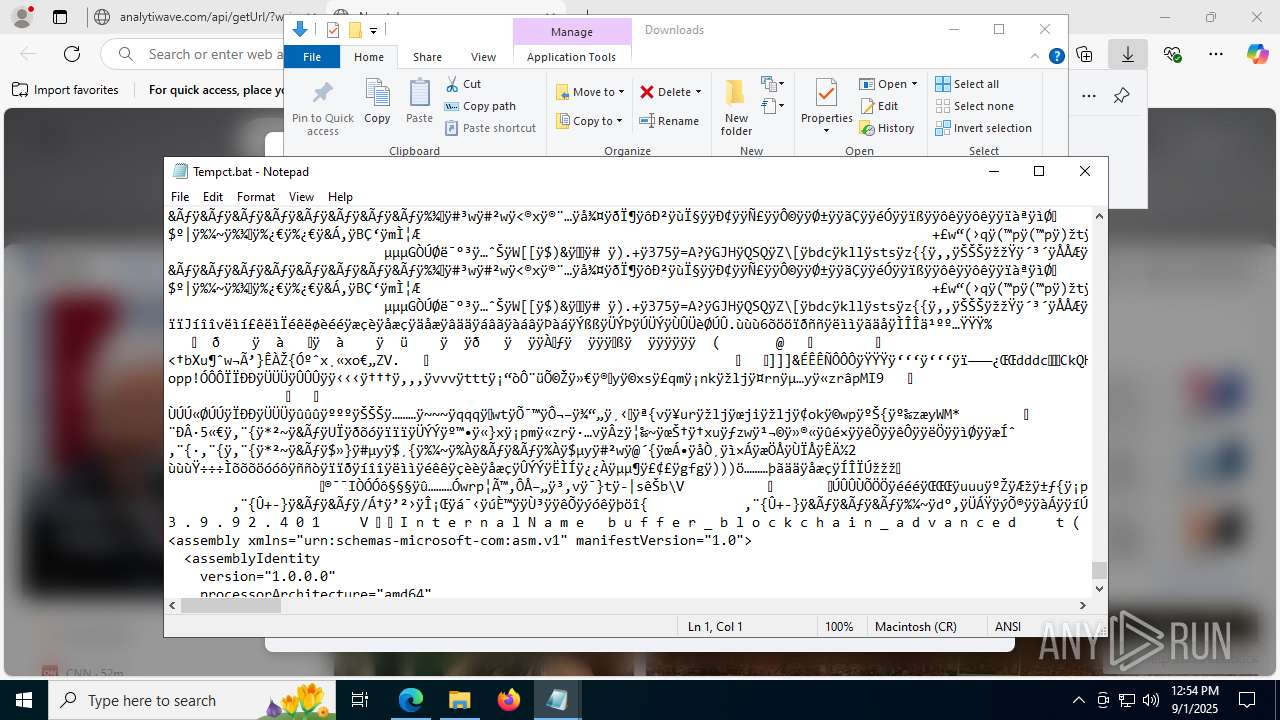Click the Properties checkmark icon
This screenshot has height=720, width=1280.
826,93
